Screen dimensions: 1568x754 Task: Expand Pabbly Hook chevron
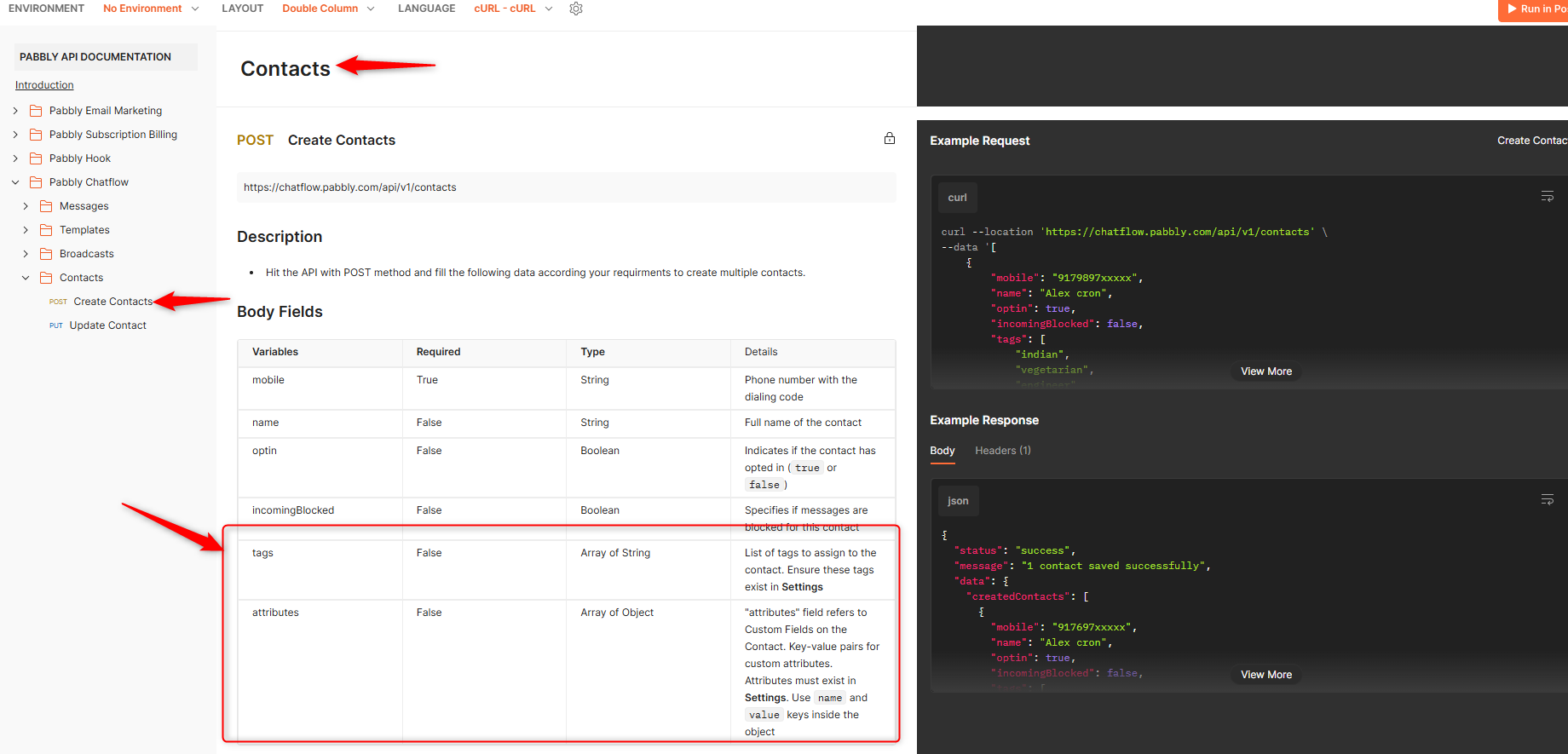(15, 158)
